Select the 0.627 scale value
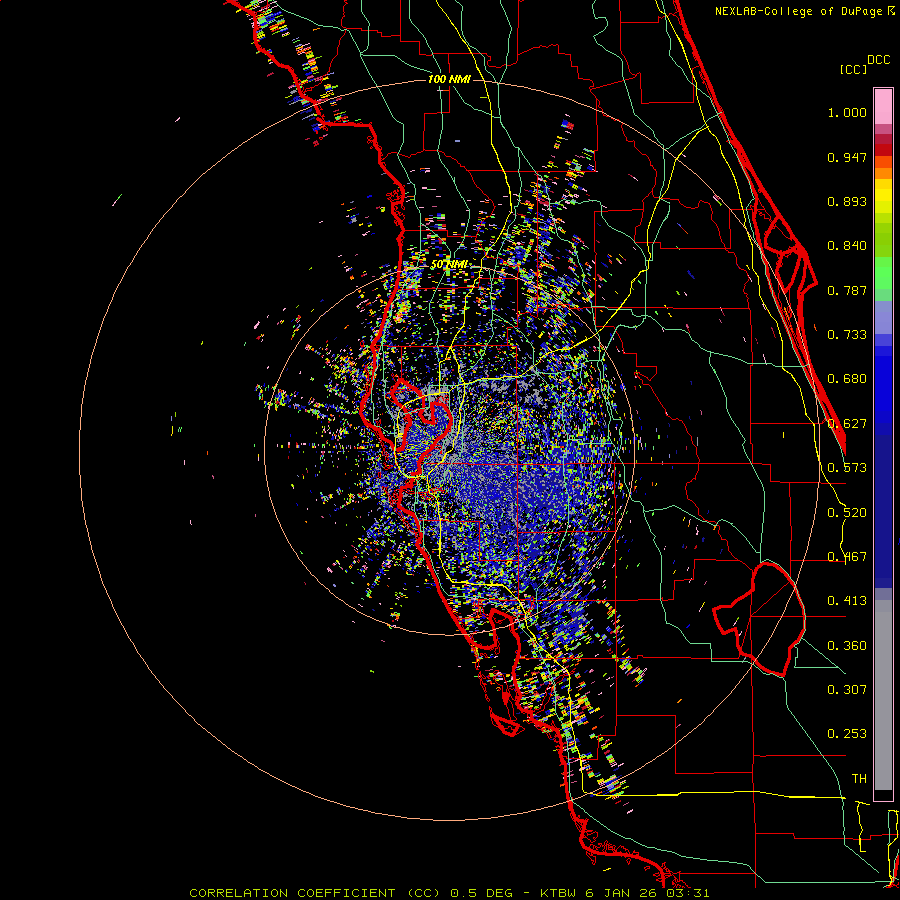The image size is (900, 900). (847, 424)
